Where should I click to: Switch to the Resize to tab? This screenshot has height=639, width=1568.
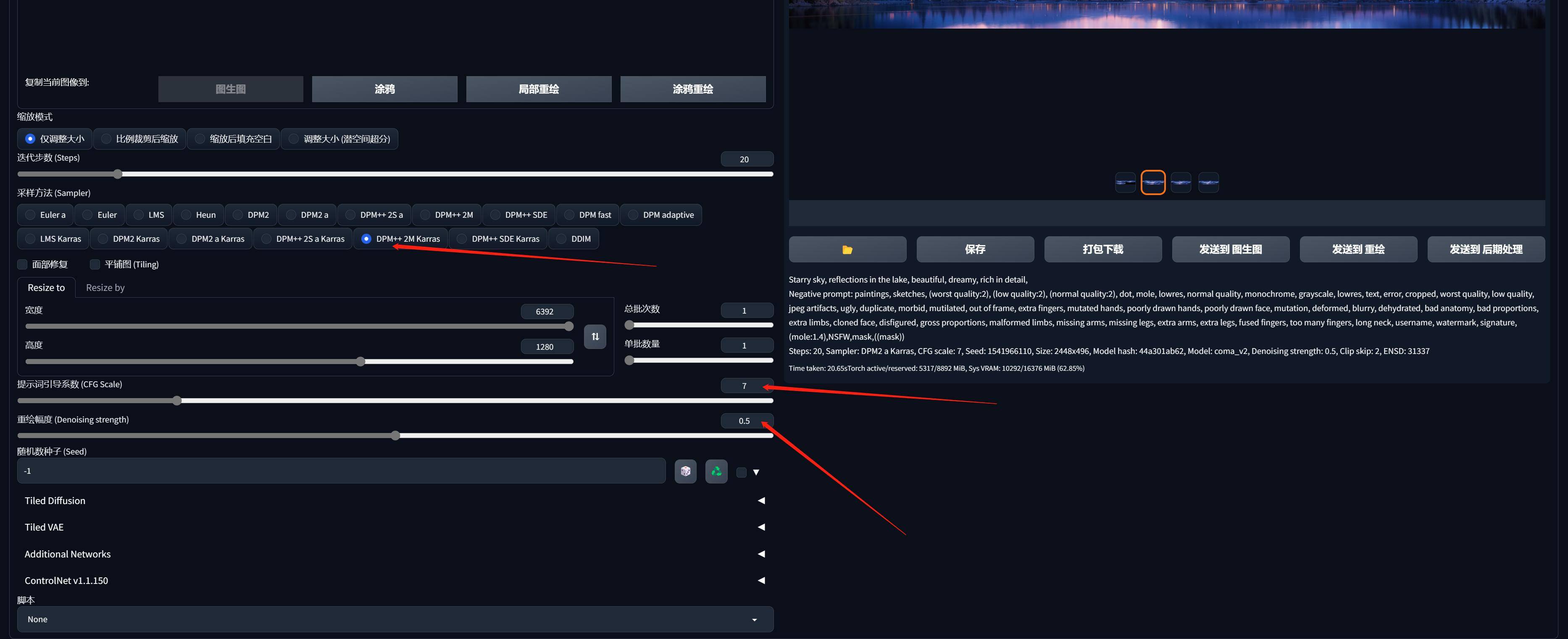tap(46, 288)
